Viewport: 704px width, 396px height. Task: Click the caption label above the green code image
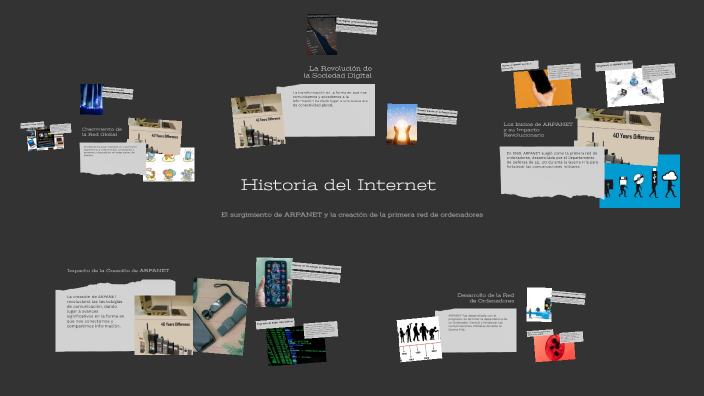[275, 323]
